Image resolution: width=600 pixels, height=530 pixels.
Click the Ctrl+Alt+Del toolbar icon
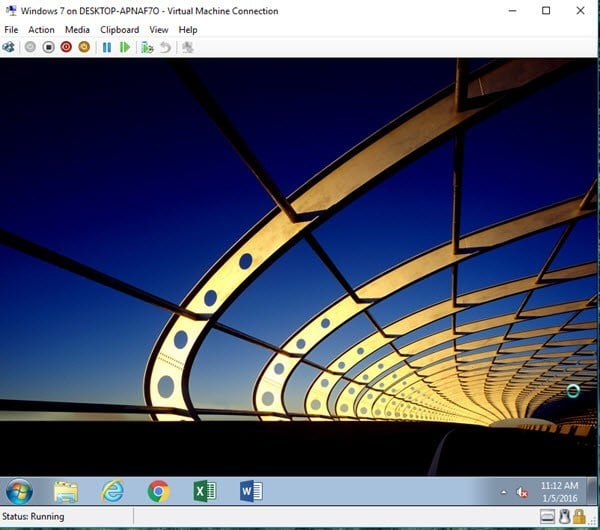click(x=9, y=47)
